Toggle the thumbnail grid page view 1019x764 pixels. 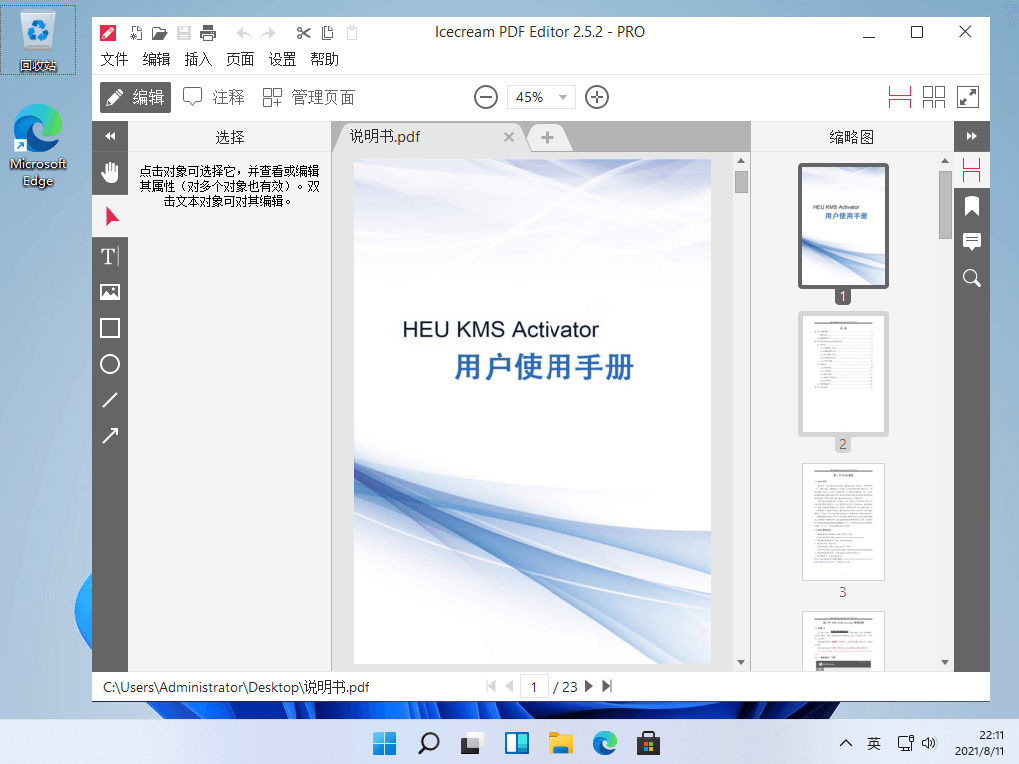[934, 97]
